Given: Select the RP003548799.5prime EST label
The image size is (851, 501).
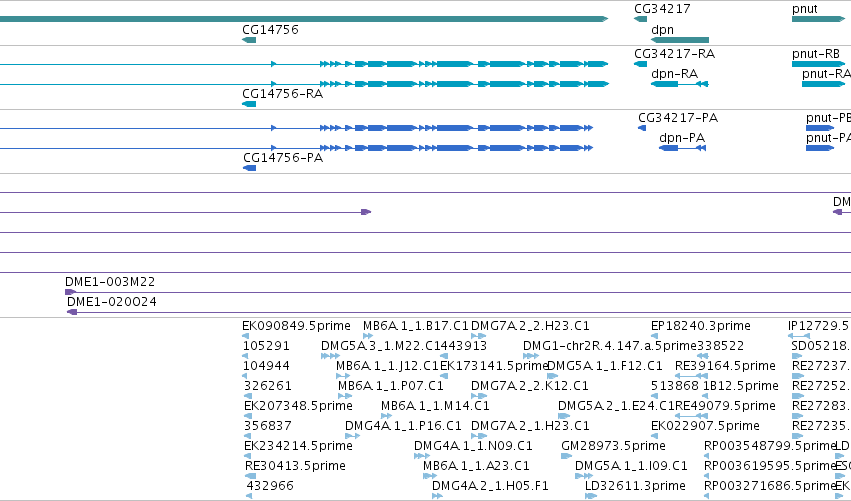Looking at the screenshot, I should click(x=770, y=446).
